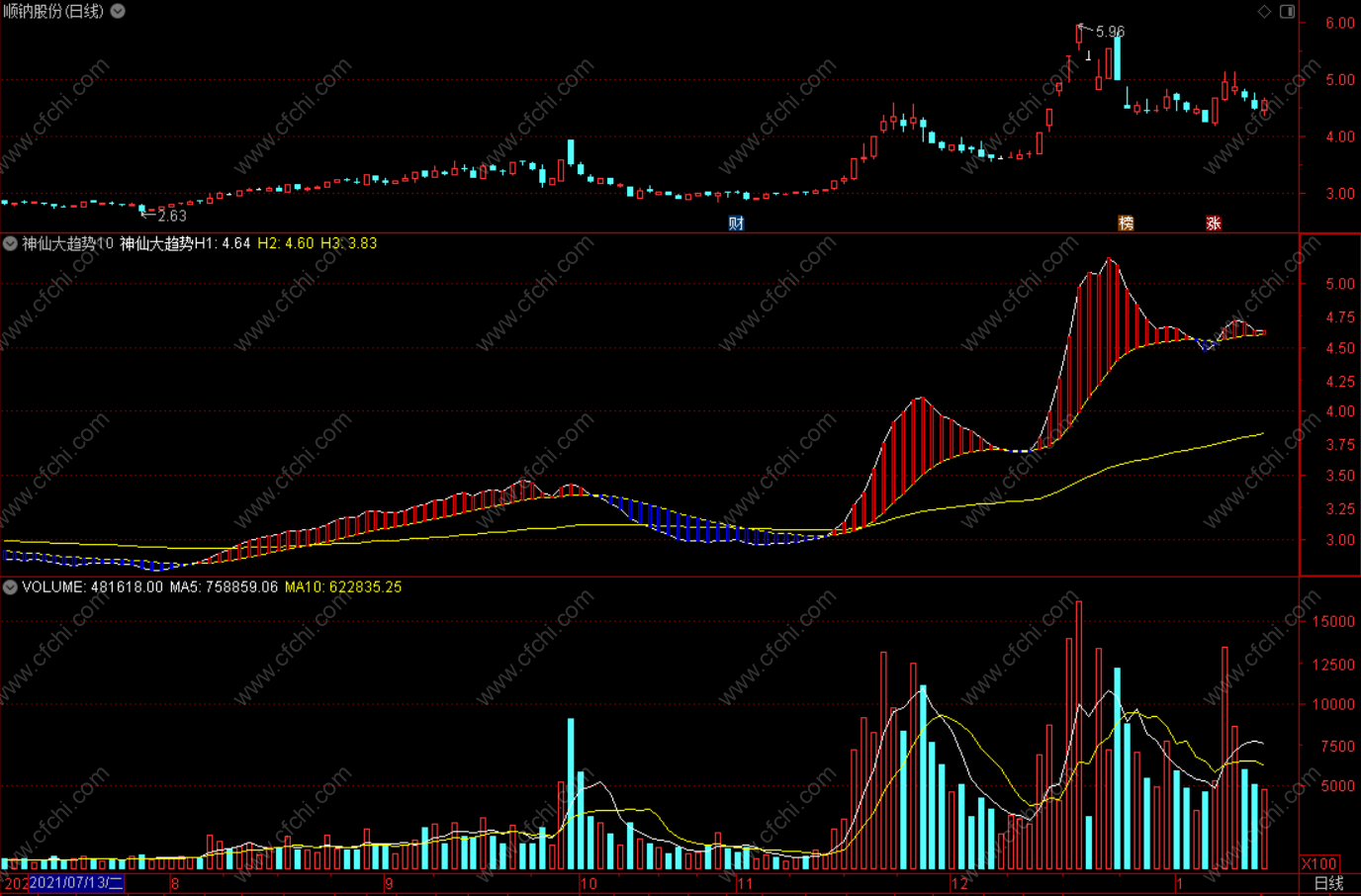This screenshot has width=1361, height=896.
Task: Click the VOLUME: 481618.00 label
Action: [92, 586]
